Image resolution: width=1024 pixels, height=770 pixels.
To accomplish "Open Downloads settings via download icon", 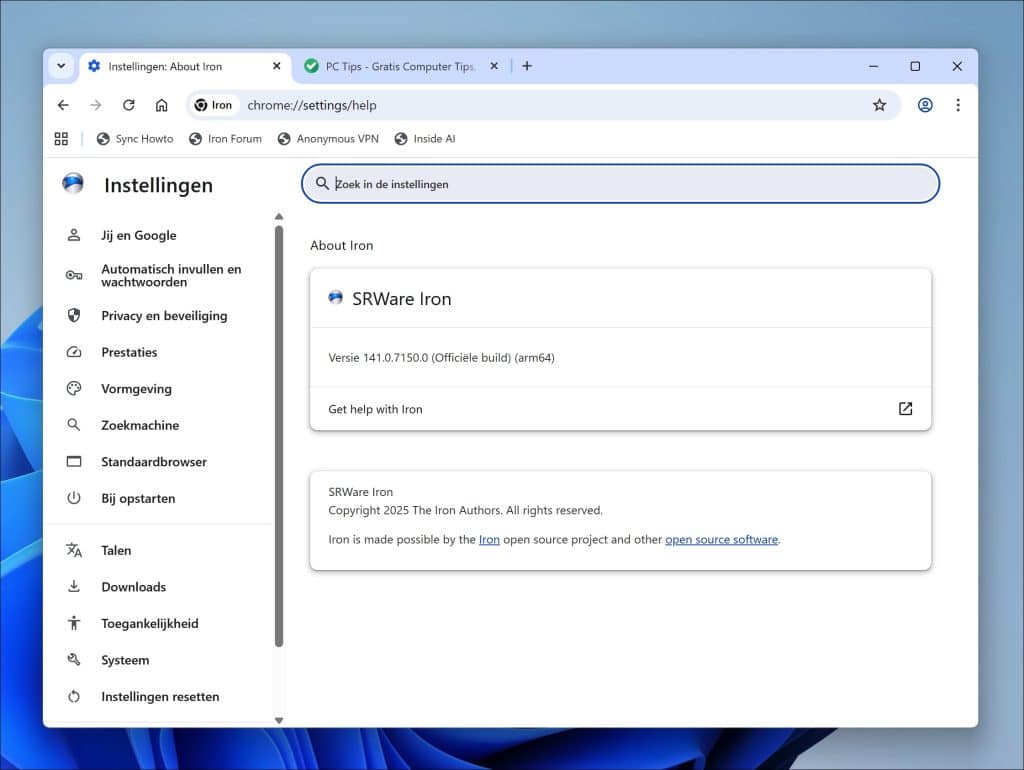I will [73, 587].
